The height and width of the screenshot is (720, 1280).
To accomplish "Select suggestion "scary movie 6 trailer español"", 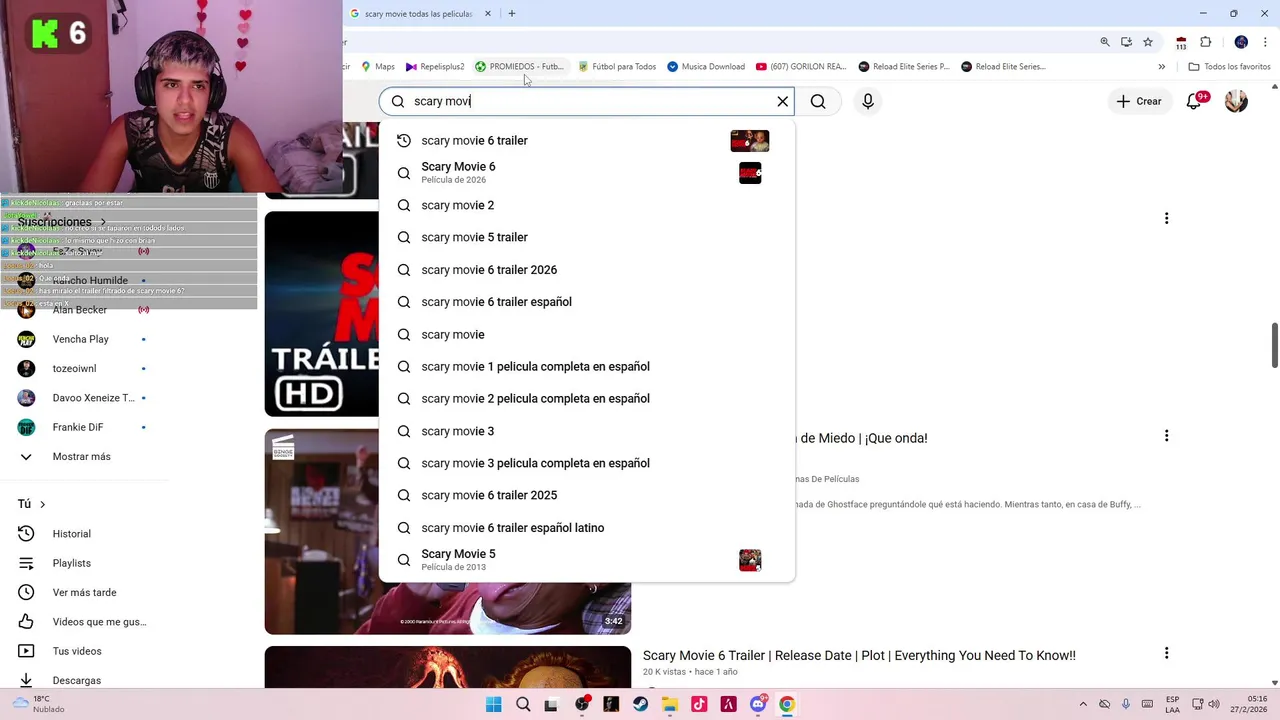I will coord(587,302).
